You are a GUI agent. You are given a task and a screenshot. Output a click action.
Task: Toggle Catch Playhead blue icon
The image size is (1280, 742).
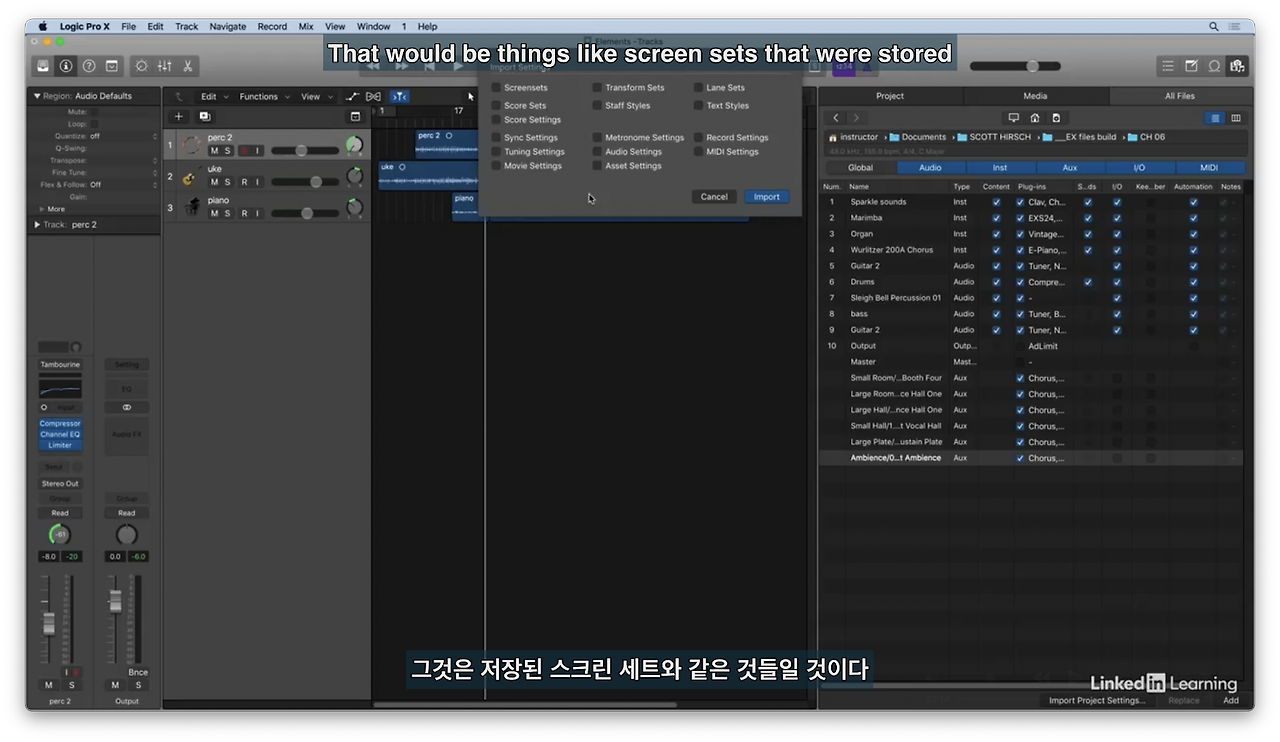(399, 96)
